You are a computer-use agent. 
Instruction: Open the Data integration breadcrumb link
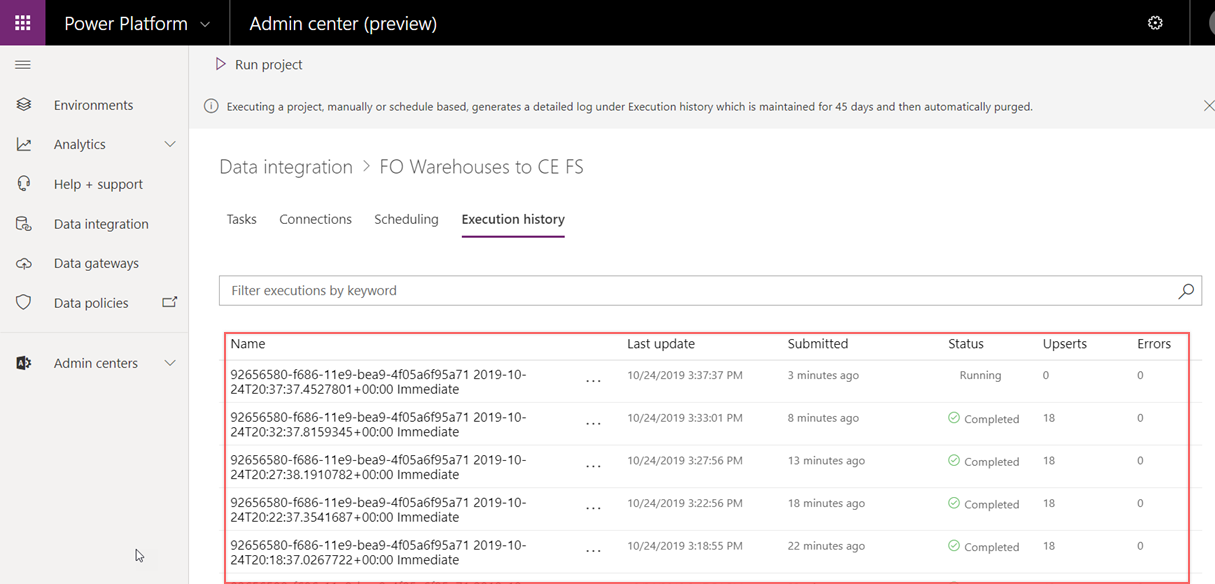tap(286, 166)
